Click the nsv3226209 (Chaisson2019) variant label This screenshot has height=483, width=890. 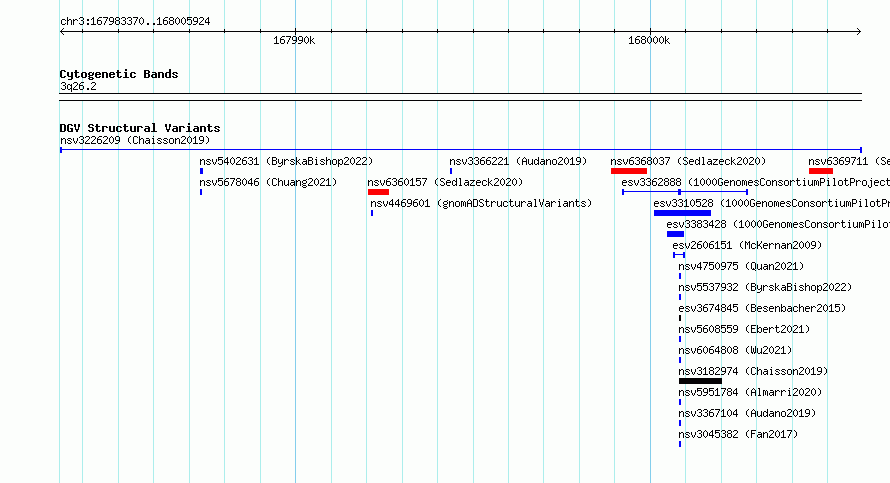click(135, 140)
